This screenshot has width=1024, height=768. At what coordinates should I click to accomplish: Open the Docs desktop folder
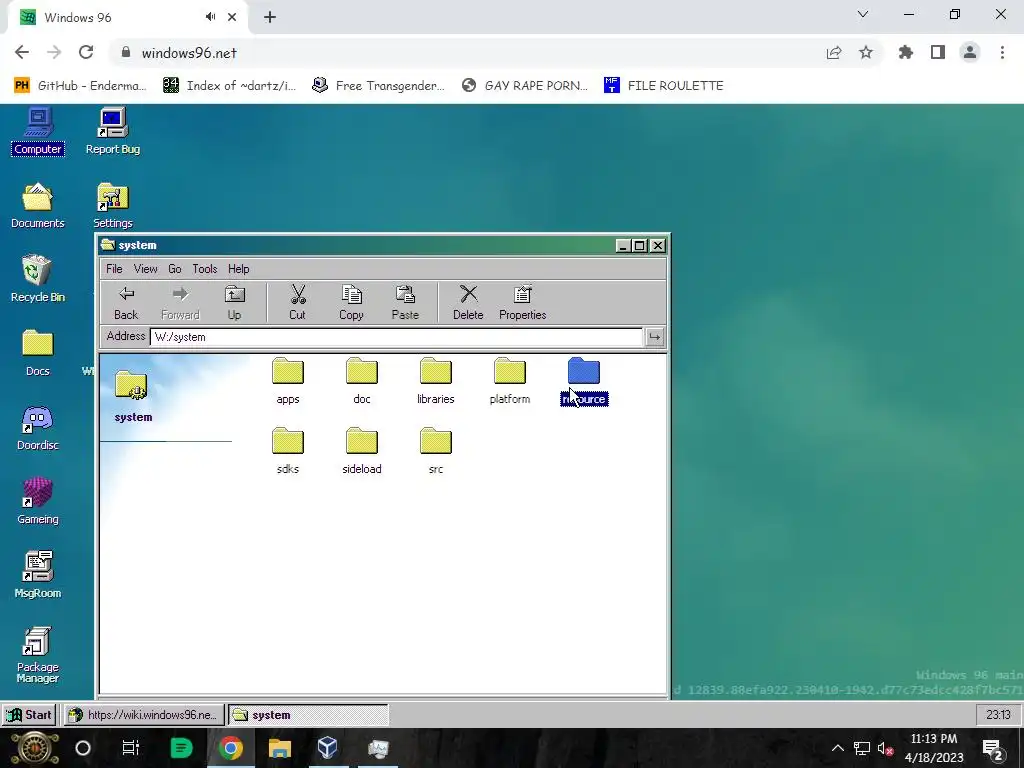[x=38, y=353]
